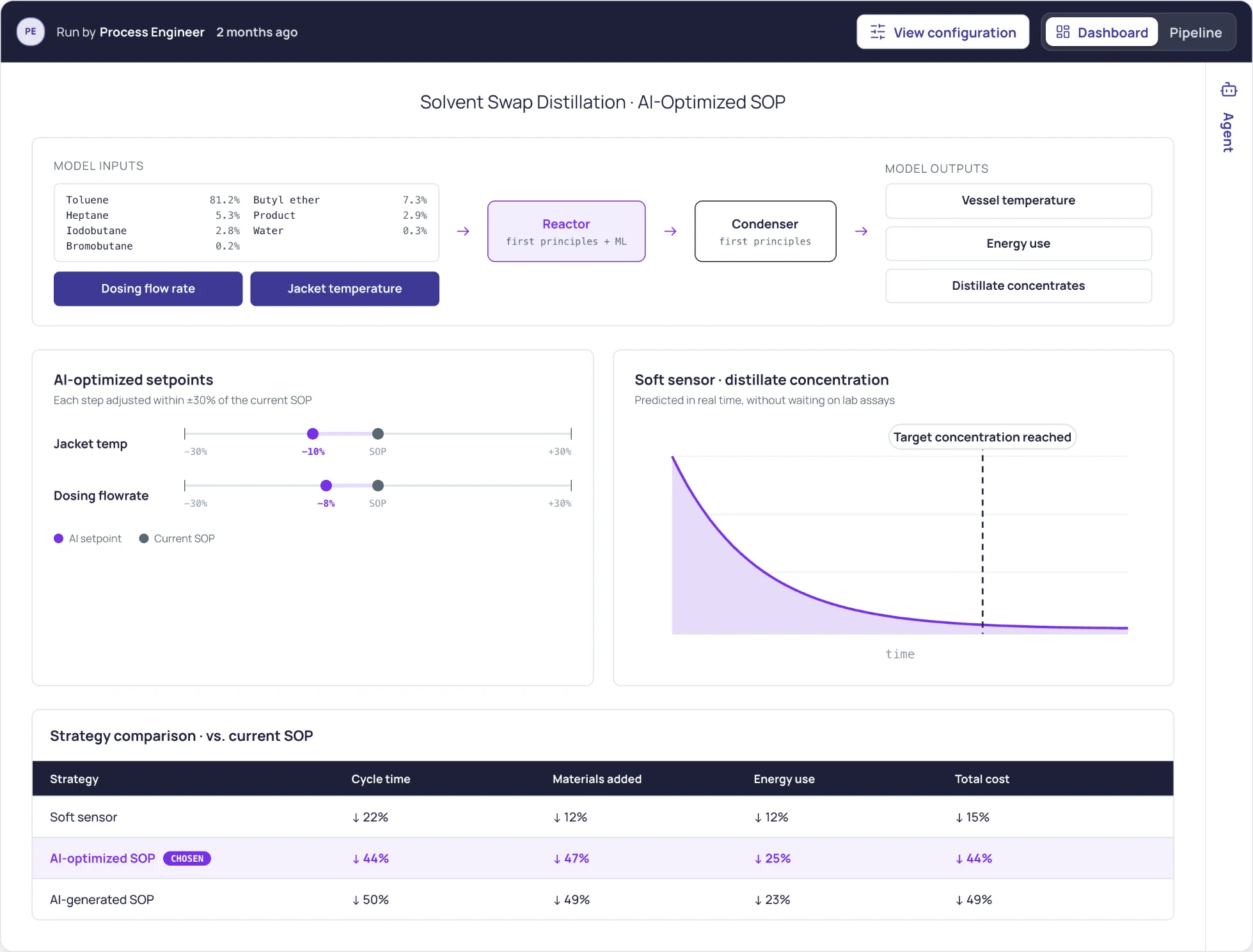Click the -10% Jacket temp value label
Image resolution: width=1253 pixels, height=952 pixels.
coord(313,452)
